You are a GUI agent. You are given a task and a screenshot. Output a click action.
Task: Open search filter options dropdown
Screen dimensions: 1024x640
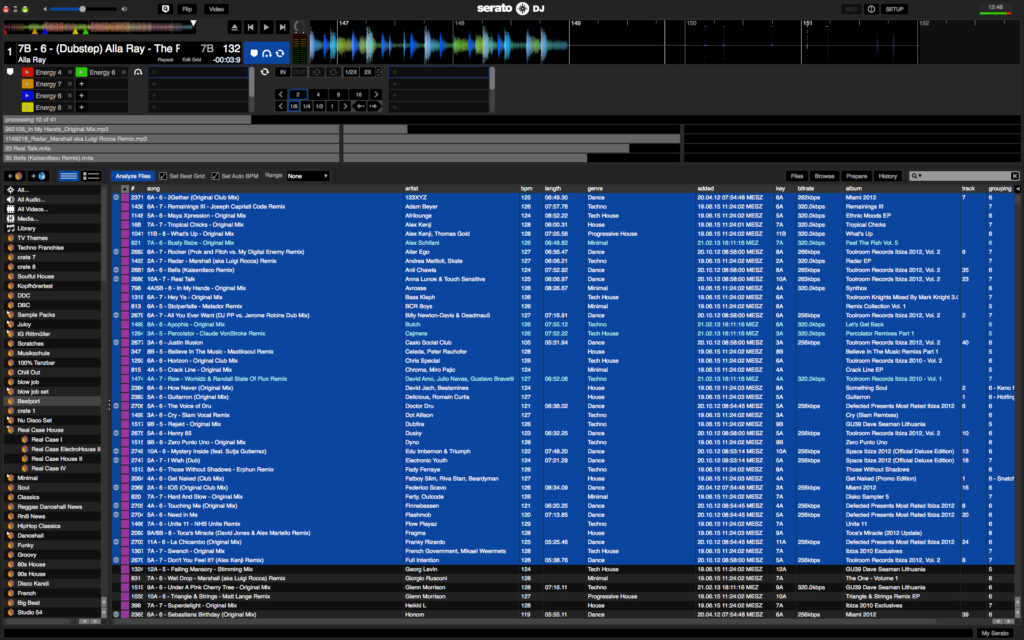click(916, 176)
